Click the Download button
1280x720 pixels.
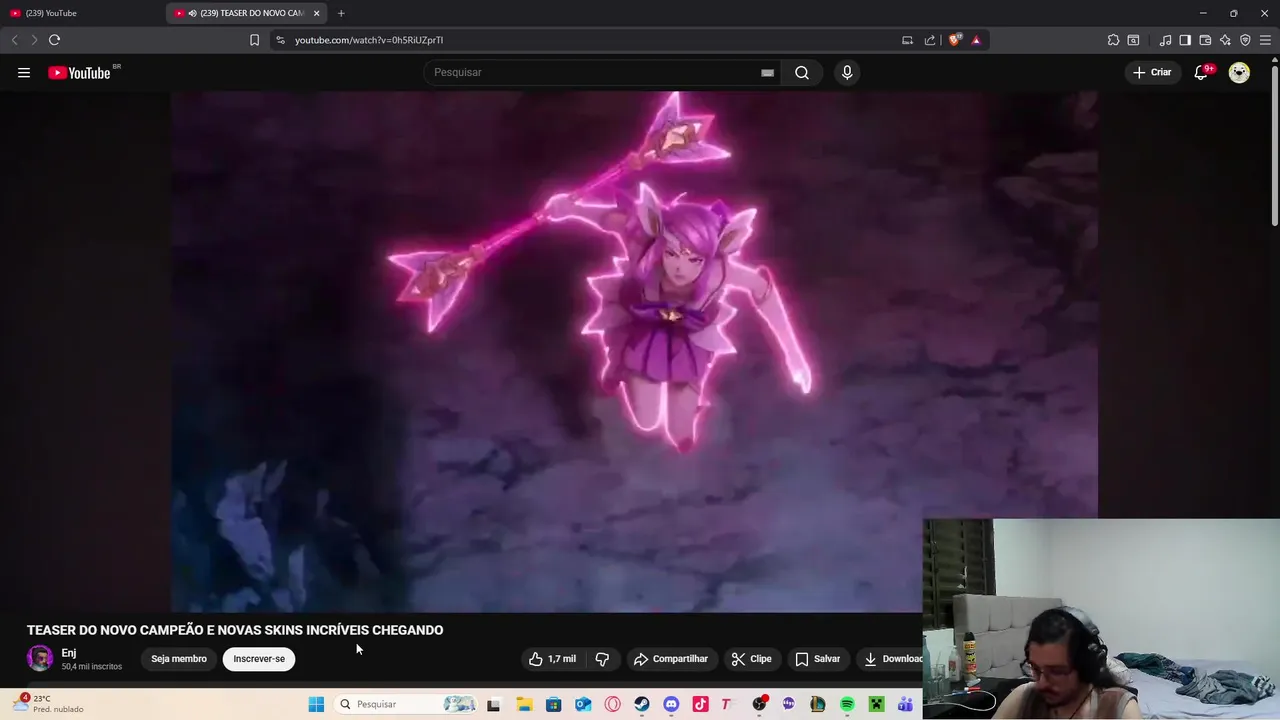[x=892, y=659]
